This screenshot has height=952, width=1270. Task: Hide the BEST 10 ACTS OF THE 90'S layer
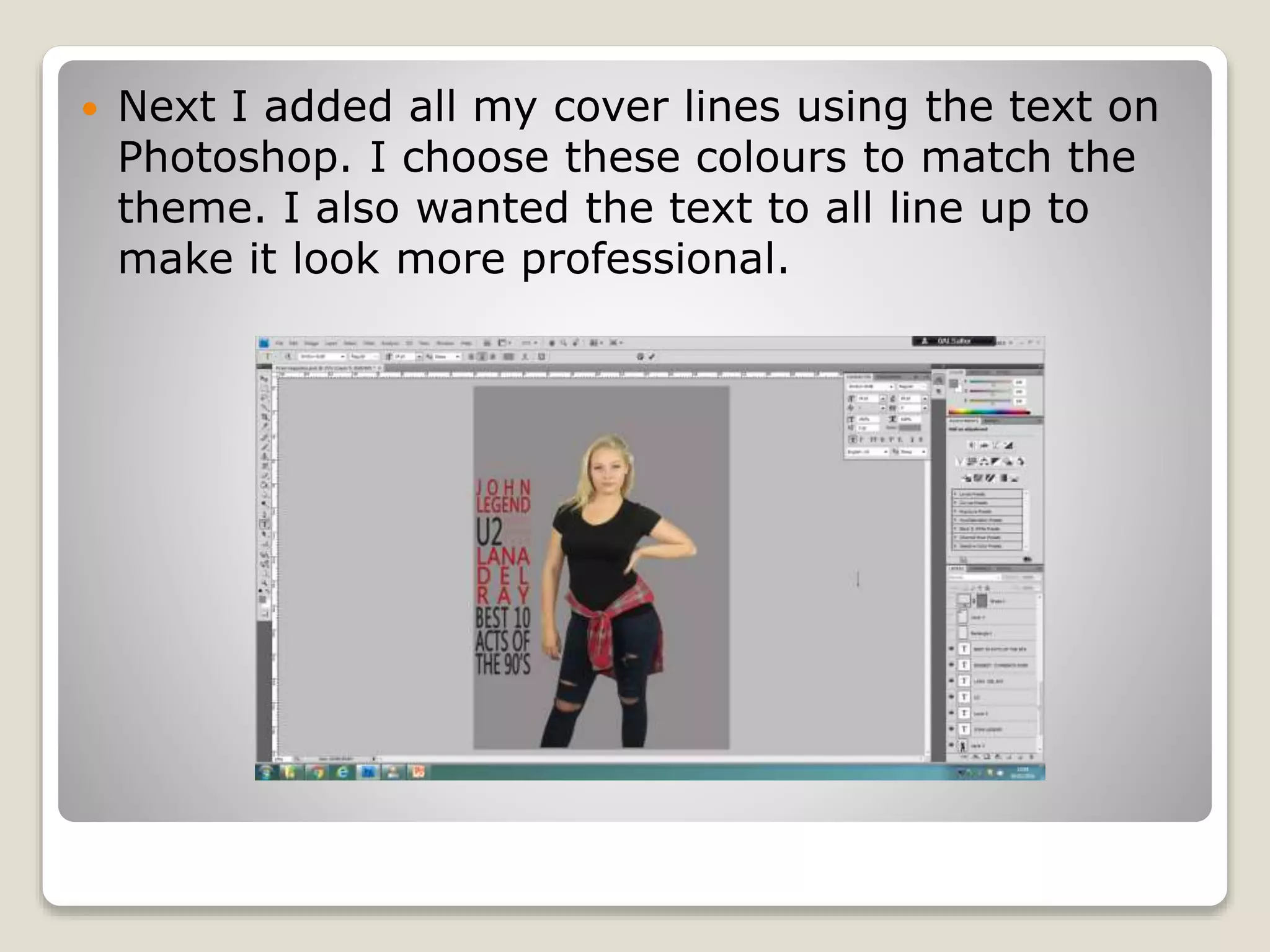(952, 649)
